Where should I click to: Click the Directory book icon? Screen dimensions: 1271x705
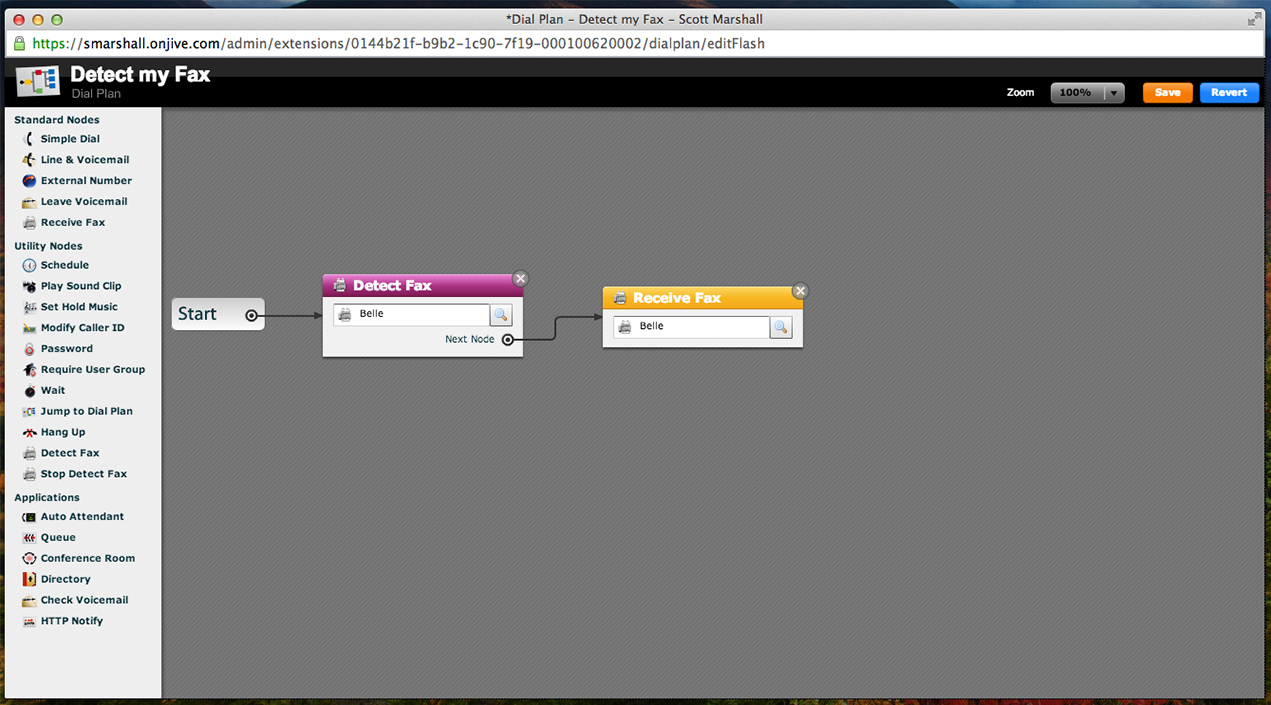tap(29, 579)
